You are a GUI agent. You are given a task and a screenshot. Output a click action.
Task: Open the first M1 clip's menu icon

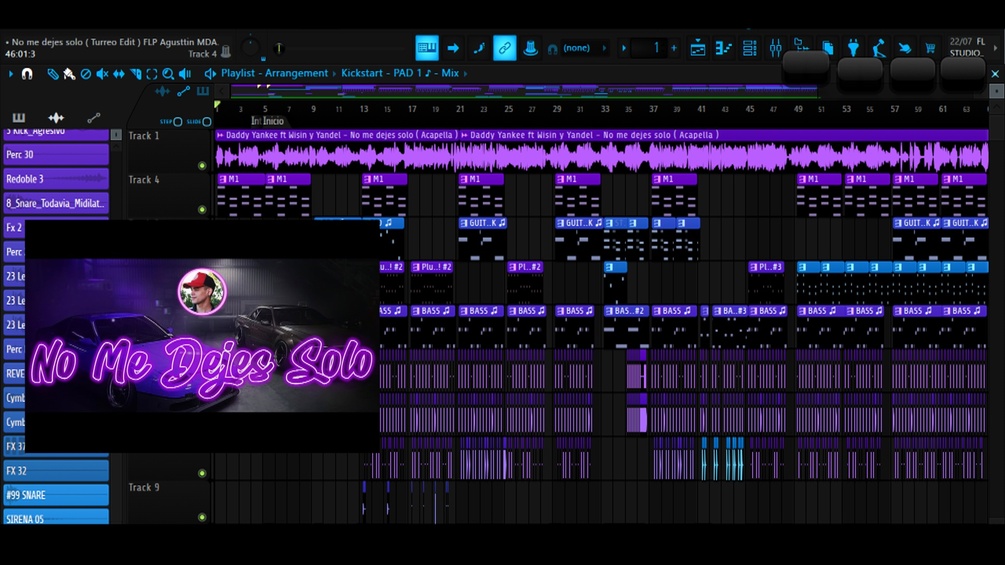[x=222, y=179]
